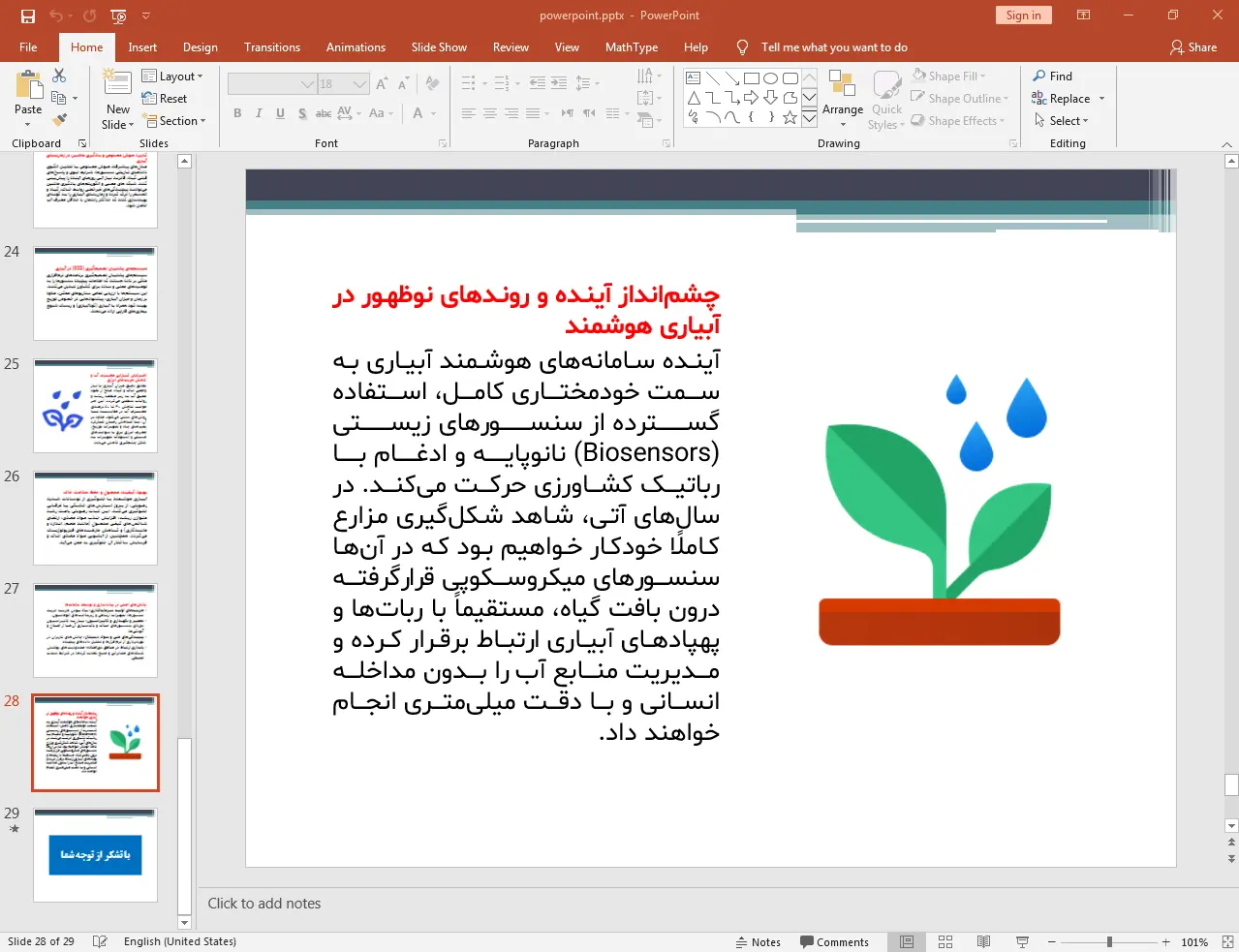Toggle Italic formatting
Viewport: 1239px width, 952px height.
point(259,113)
